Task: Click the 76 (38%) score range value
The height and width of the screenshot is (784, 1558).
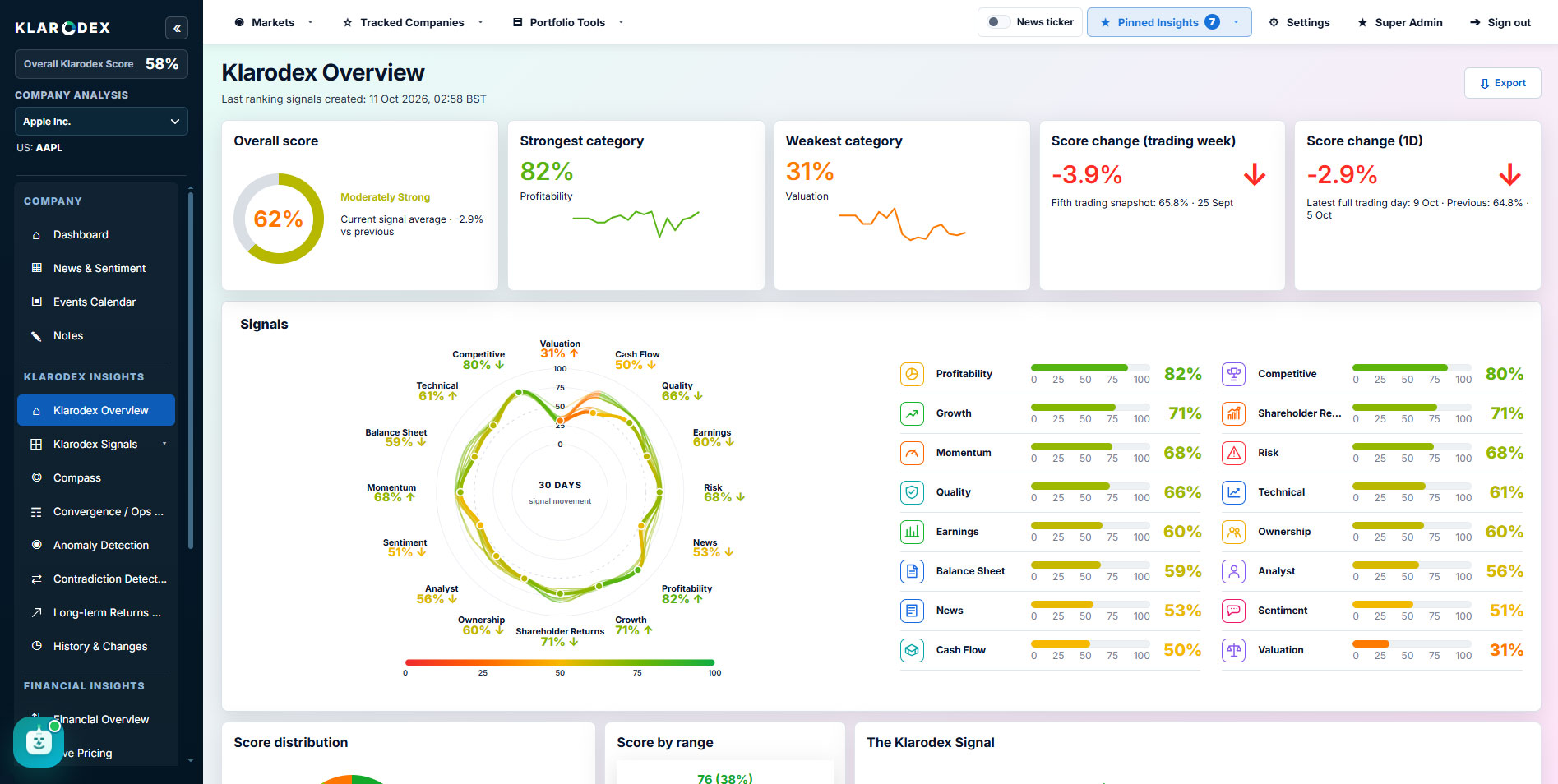Action: [724, 778]
